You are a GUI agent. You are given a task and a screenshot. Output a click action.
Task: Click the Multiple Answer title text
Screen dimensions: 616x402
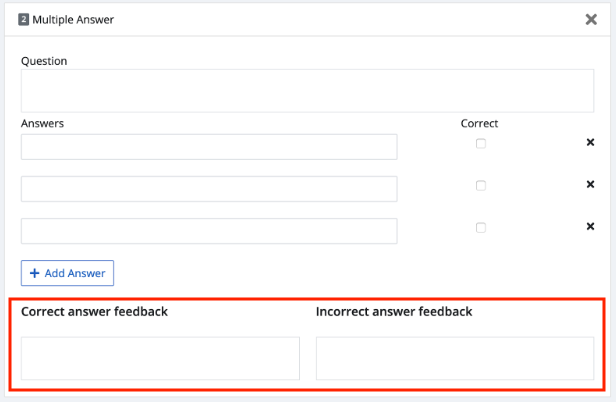[73, 20]
